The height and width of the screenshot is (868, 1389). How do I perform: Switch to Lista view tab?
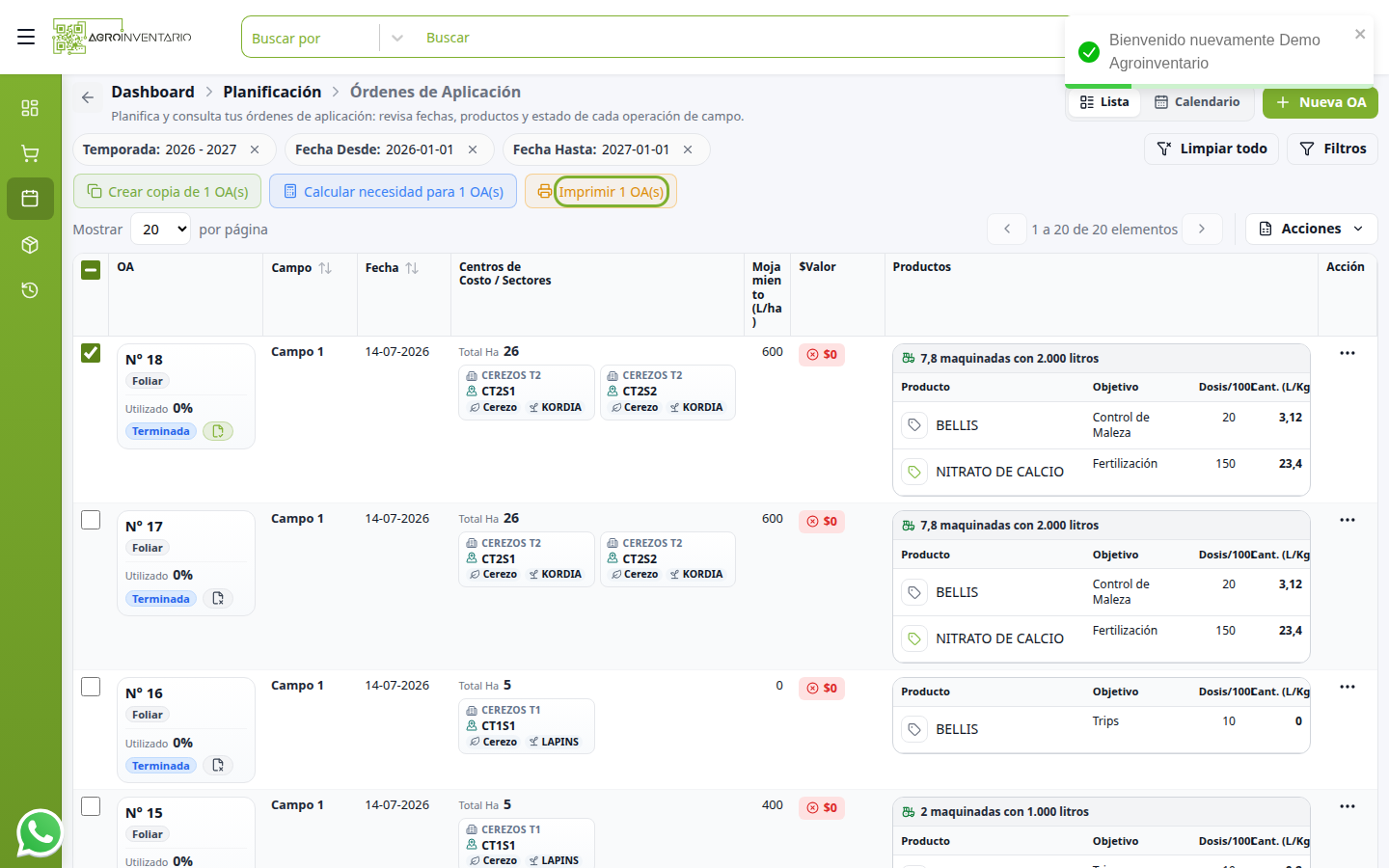pos(1104,102)
